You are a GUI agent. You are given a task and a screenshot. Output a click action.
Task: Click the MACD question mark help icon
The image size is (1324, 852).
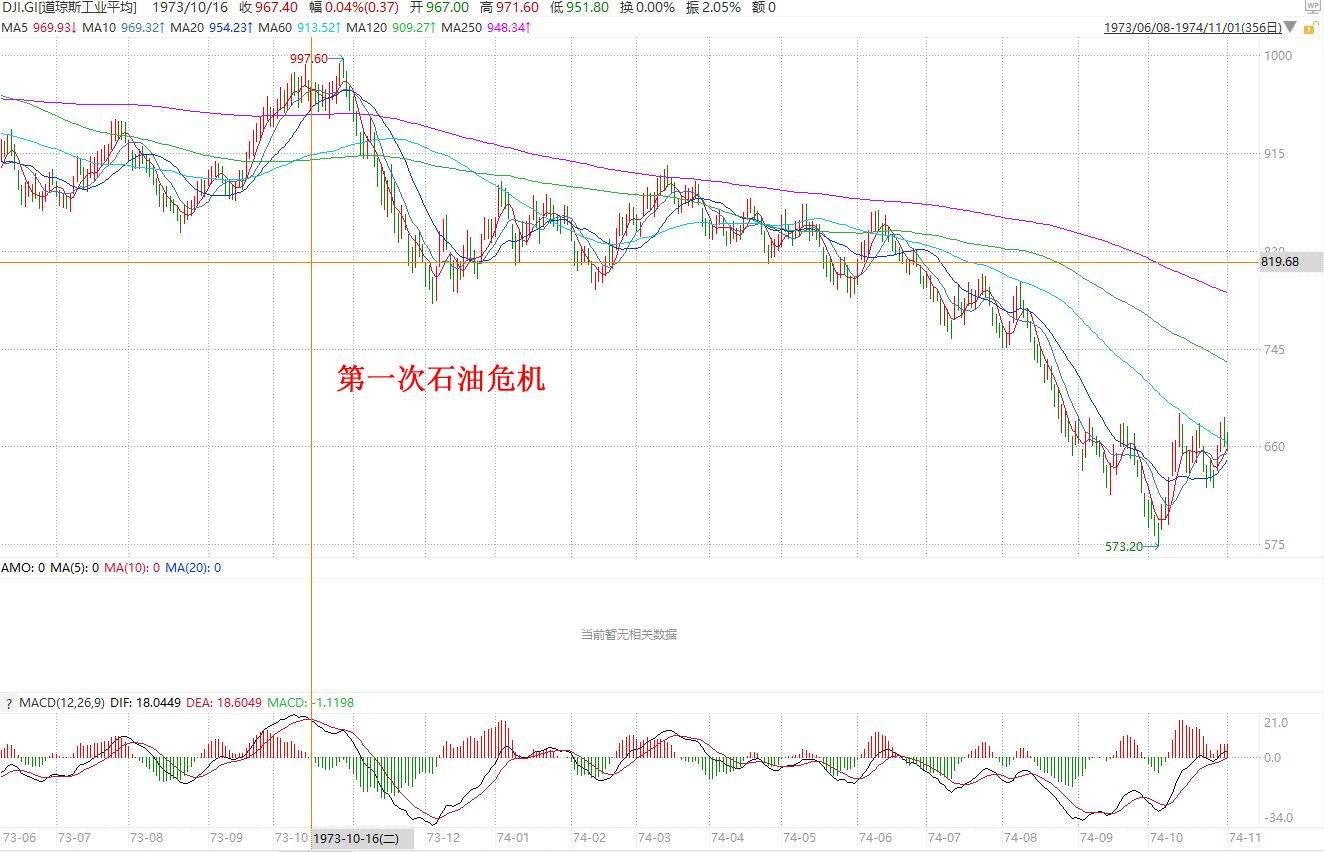coord(9,704)
